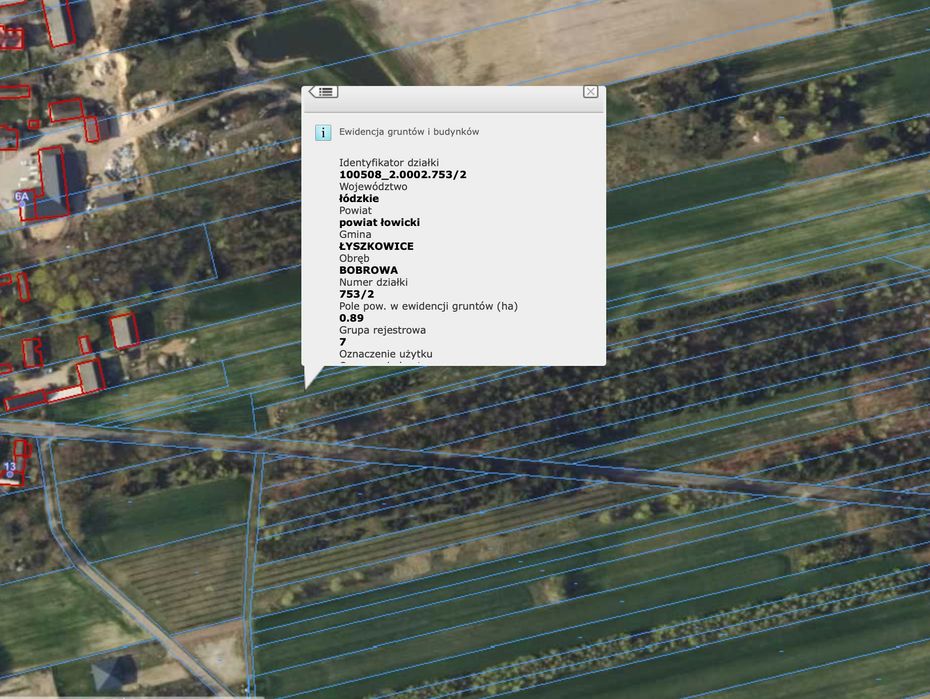Viewport: 930px width, 699px height.
Task: Click the blue info icon in popup
Action: [x=323, y=132]
